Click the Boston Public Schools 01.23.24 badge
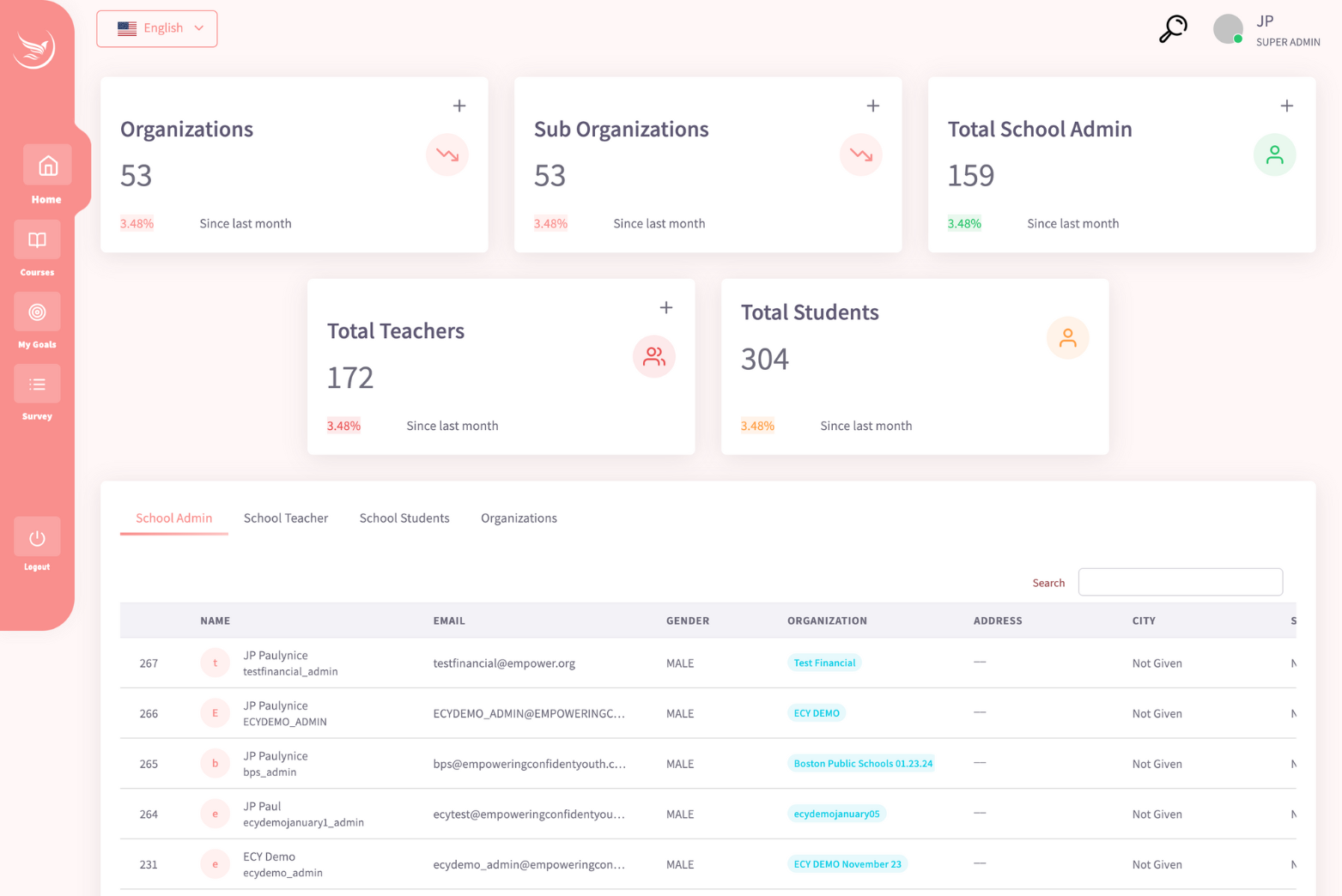Screen dimensions: 1342x896 pyautogui.click(x=862, y=763)
